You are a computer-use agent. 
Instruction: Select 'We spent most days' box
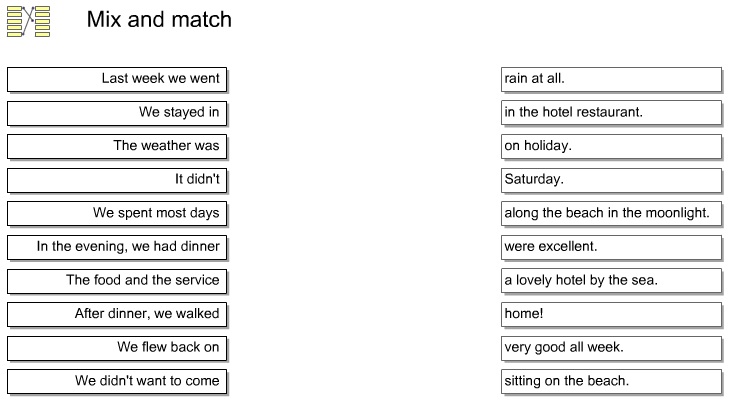[116, 213]
